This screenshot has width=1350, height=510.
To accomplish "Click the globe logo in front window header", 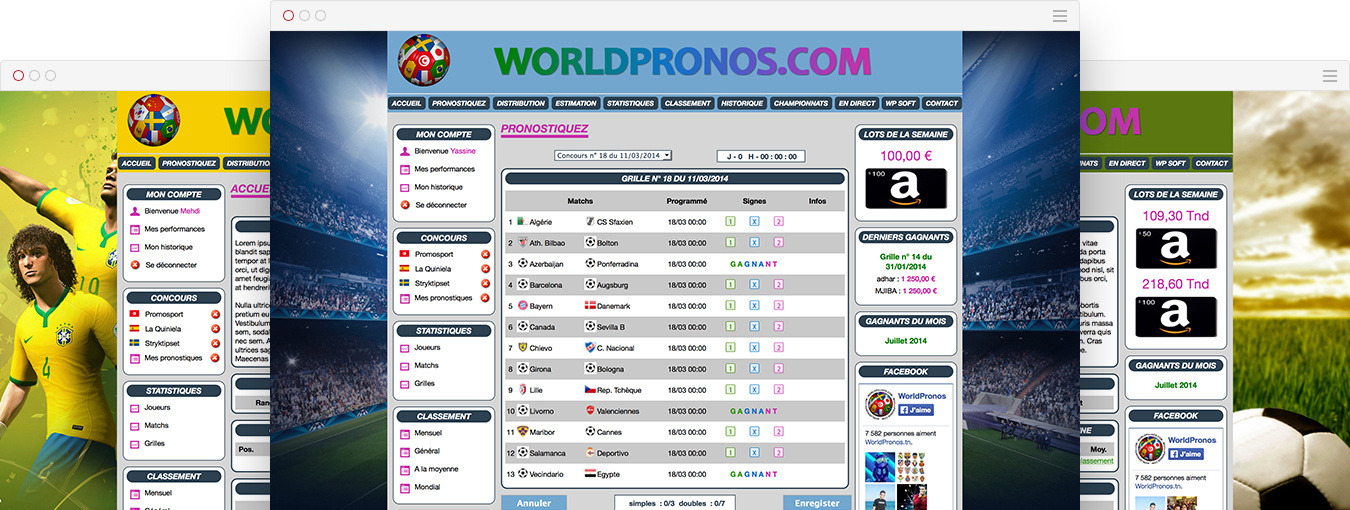I will (424, 60).
